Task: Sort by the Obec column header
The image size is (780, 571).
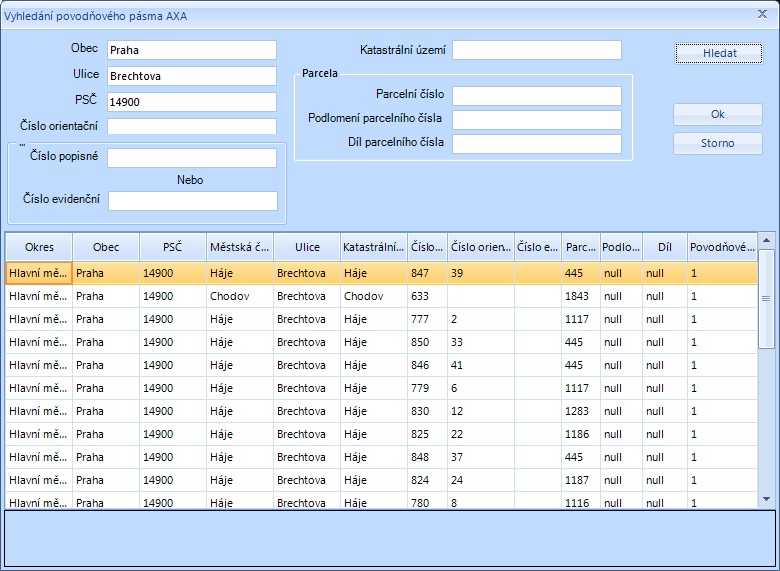Action: click(106, 247)
